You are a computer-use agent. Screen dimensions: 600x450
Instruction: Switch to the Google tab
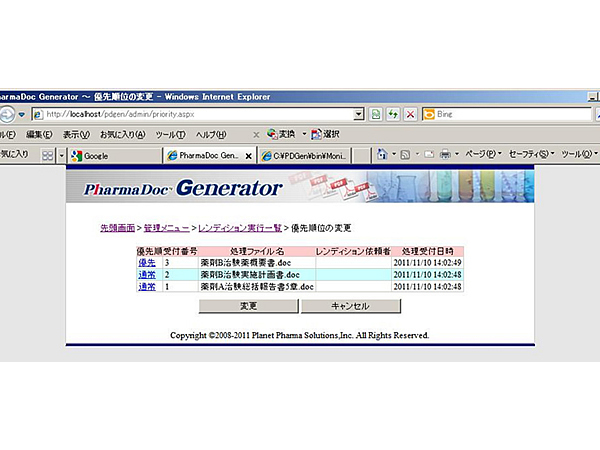(115, 156)
